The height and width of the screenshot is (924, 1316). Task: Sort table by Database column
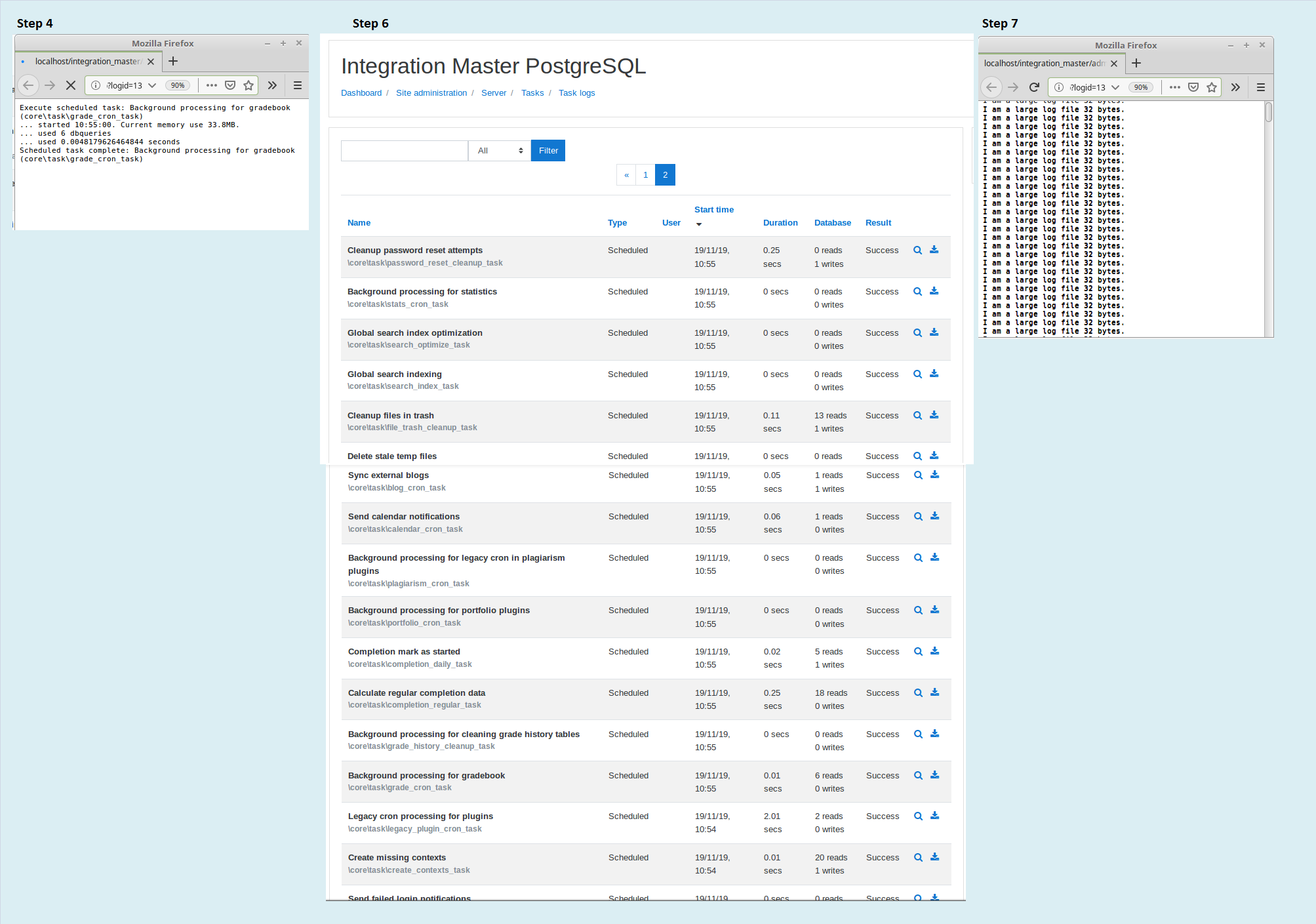(833, 223)
